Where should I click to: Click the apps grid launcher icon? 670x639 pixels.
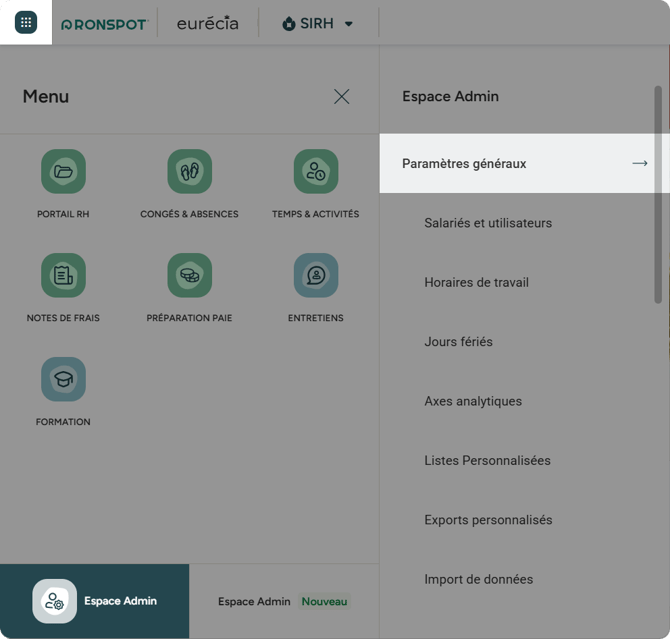click(x=26, y=23)
